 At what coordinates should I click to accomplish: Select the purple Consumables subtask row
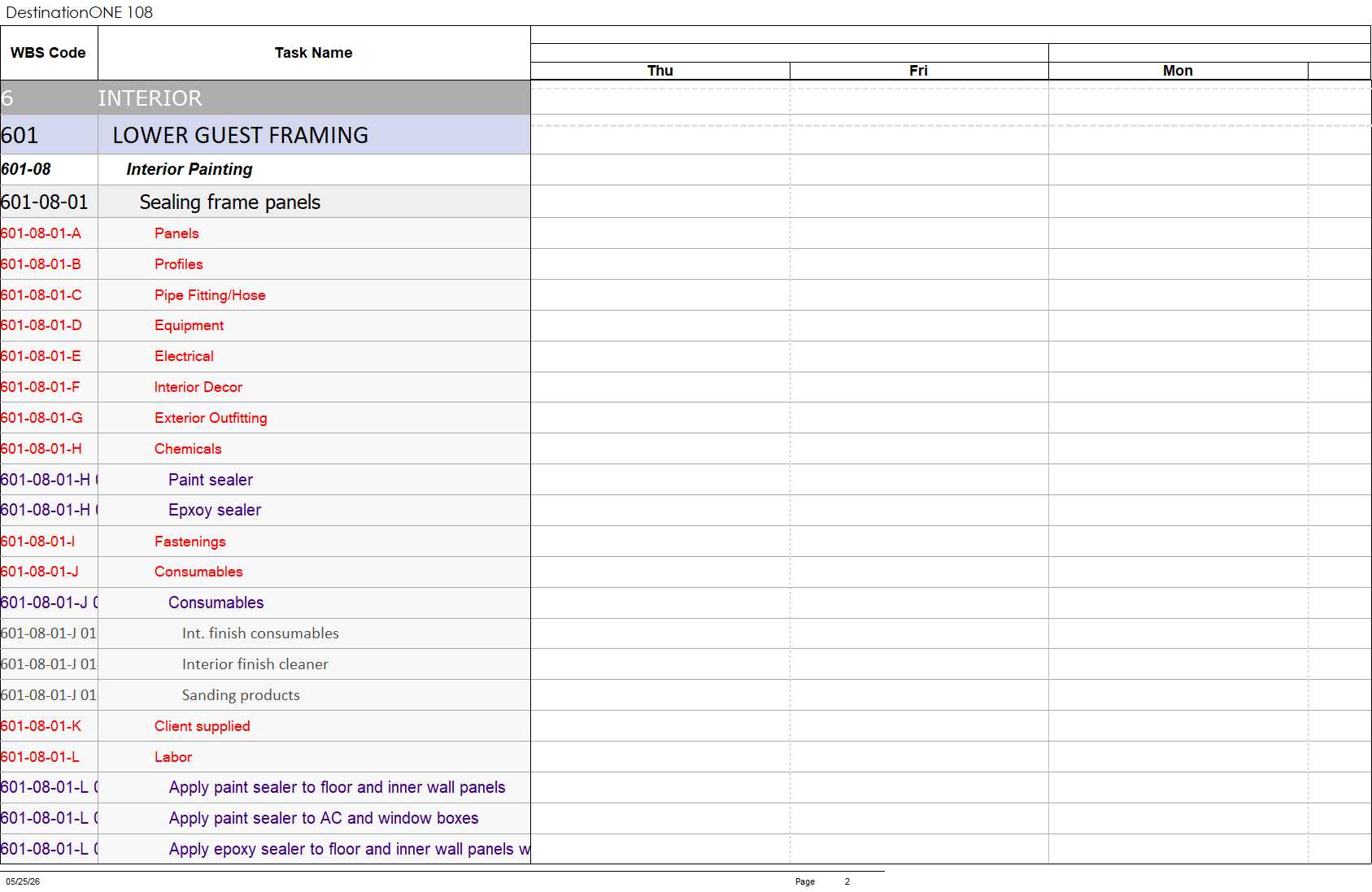click(265, 603)
